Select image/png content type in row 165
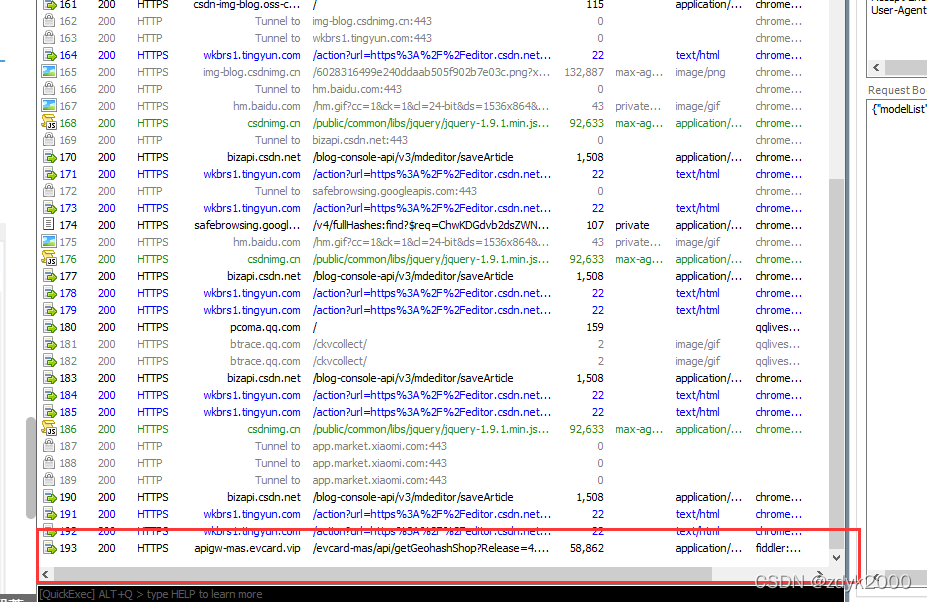Screen dimensions: 927x602 [x=700, y=72]
